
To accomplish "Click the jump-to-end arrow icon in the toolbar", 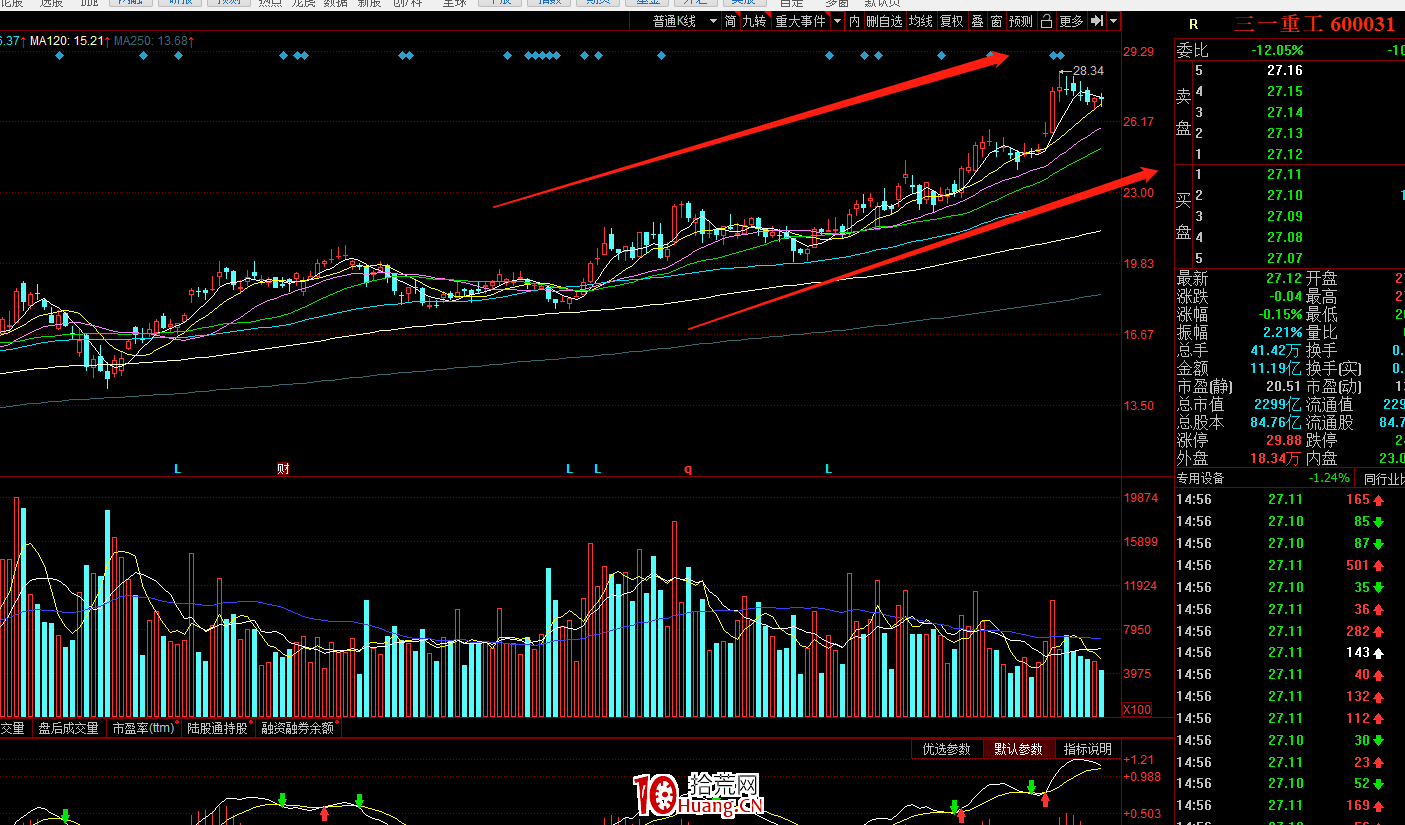I will click(x=1096, y=21).
